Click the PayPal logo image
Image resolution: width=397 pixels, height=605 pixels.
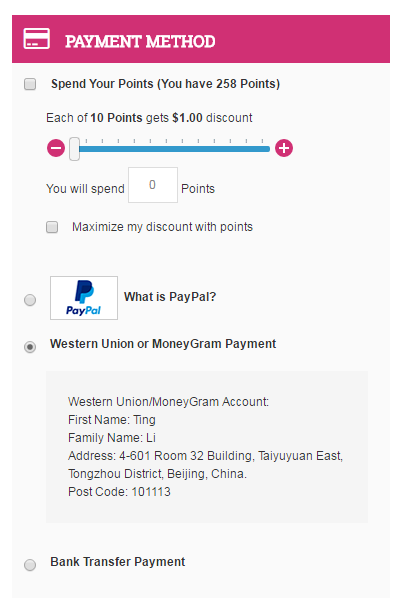coord(84,298)
